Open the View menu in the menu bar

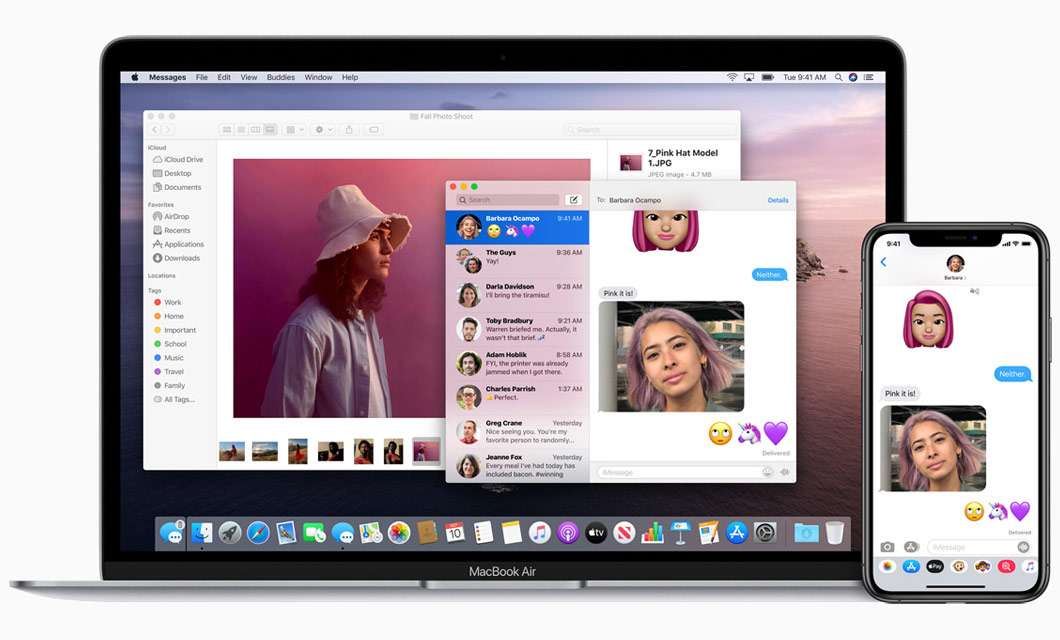[248, 77]
